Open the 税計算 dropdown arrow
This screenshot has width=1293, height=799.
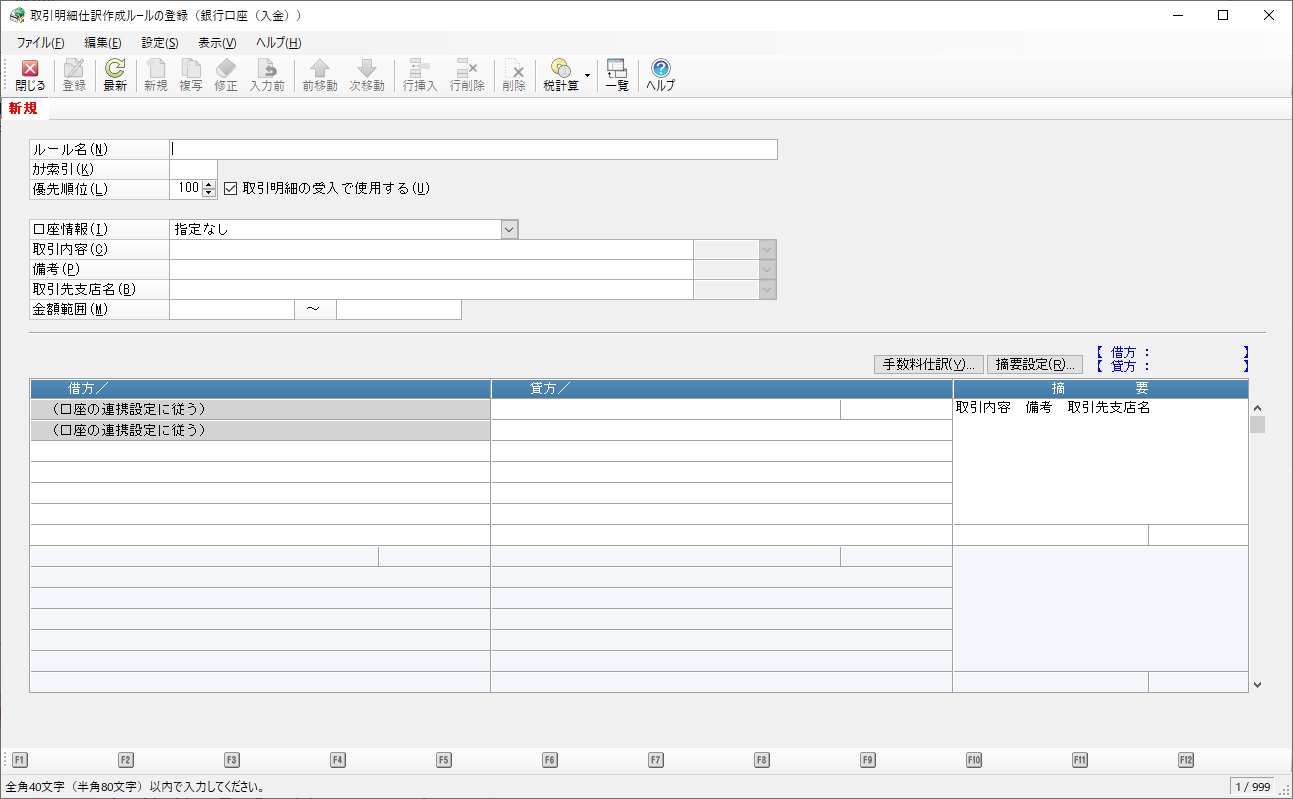(x=587, y=75)
